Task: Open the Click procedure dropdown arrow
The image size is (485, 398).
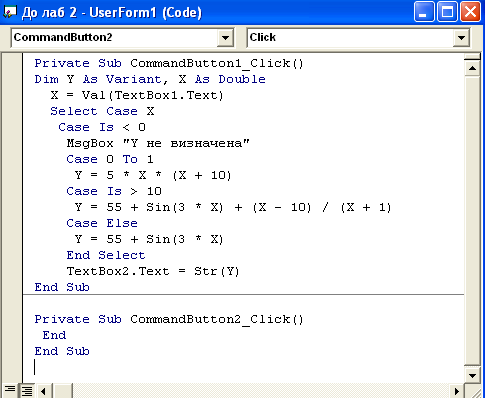Action: click(461, 38)
